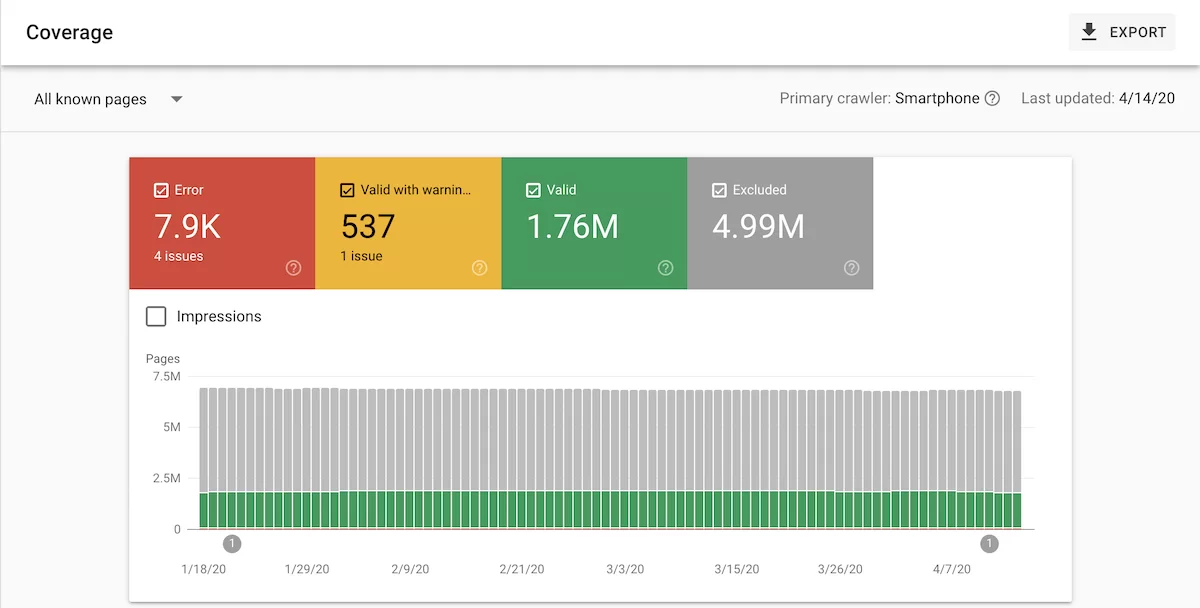
Task: Click annotation marker near 1/18/20
Action: click(232, 544)
